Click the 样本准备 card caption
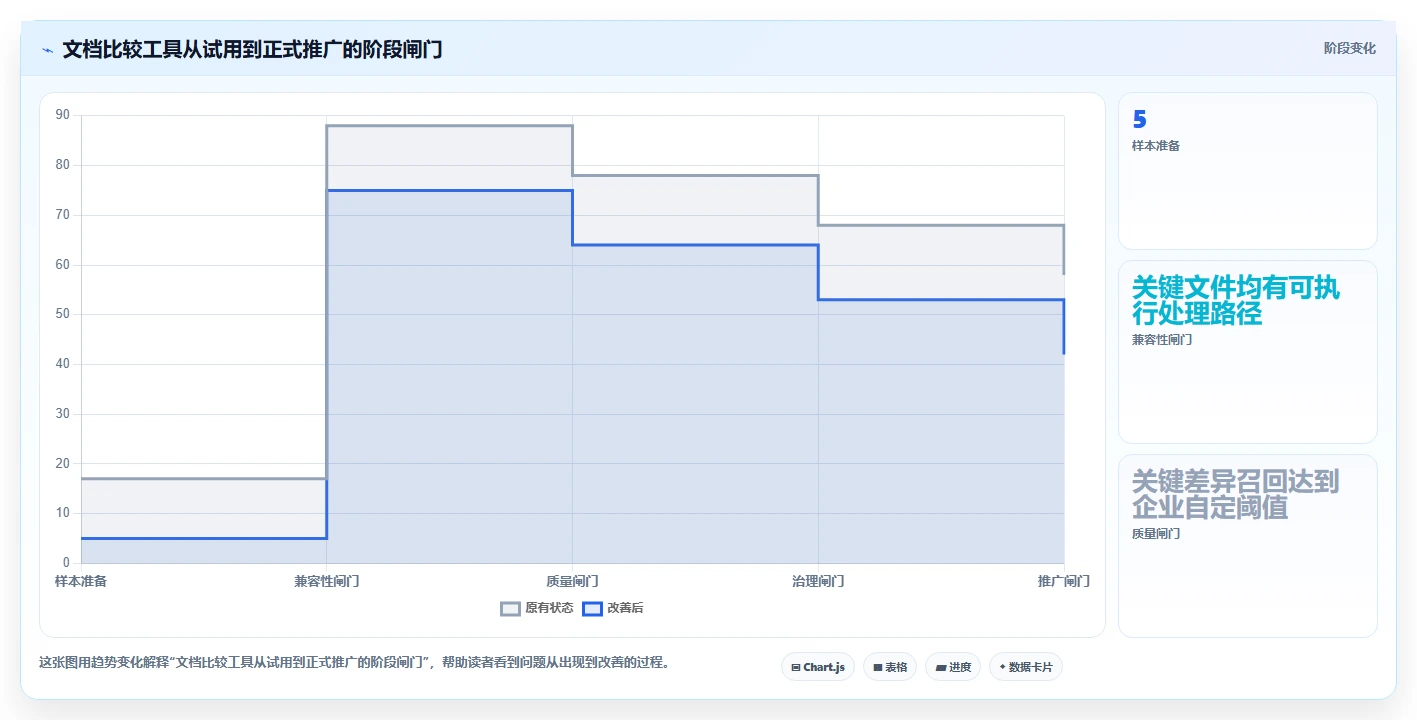 [1156, 146]
